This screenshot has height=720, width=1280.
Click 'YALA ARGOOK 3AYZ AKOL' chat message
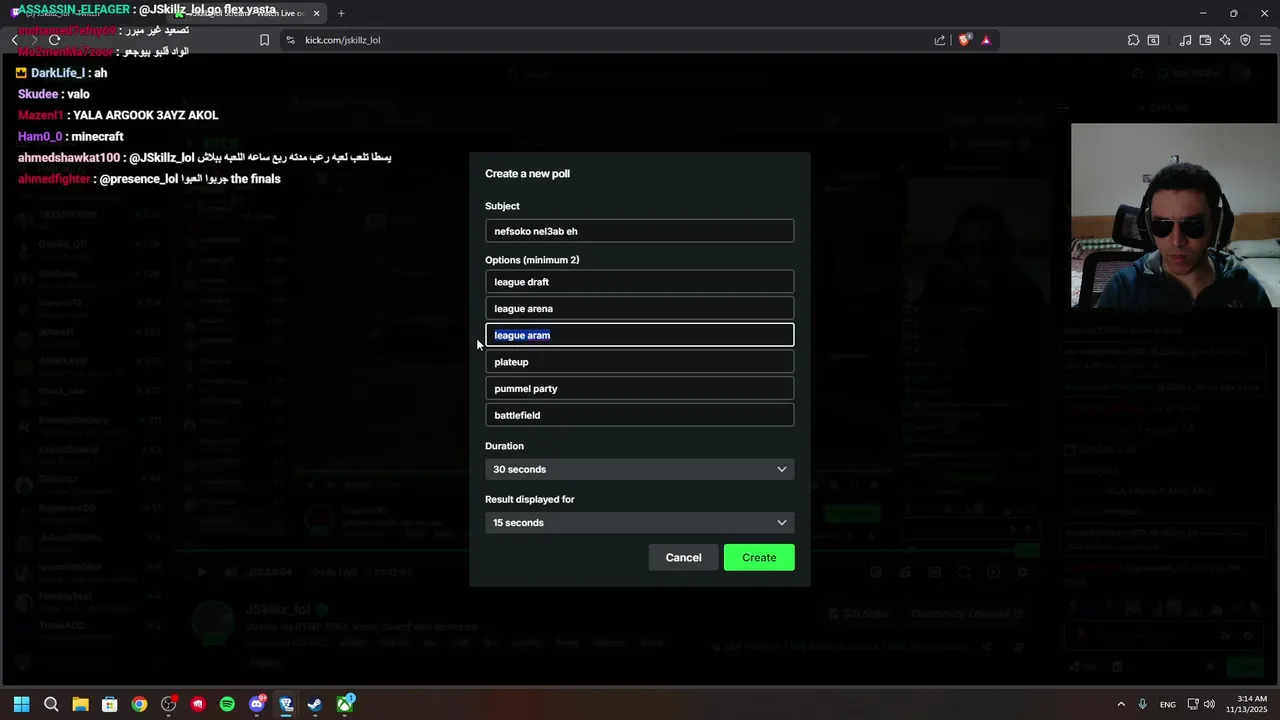click(145, 115)
